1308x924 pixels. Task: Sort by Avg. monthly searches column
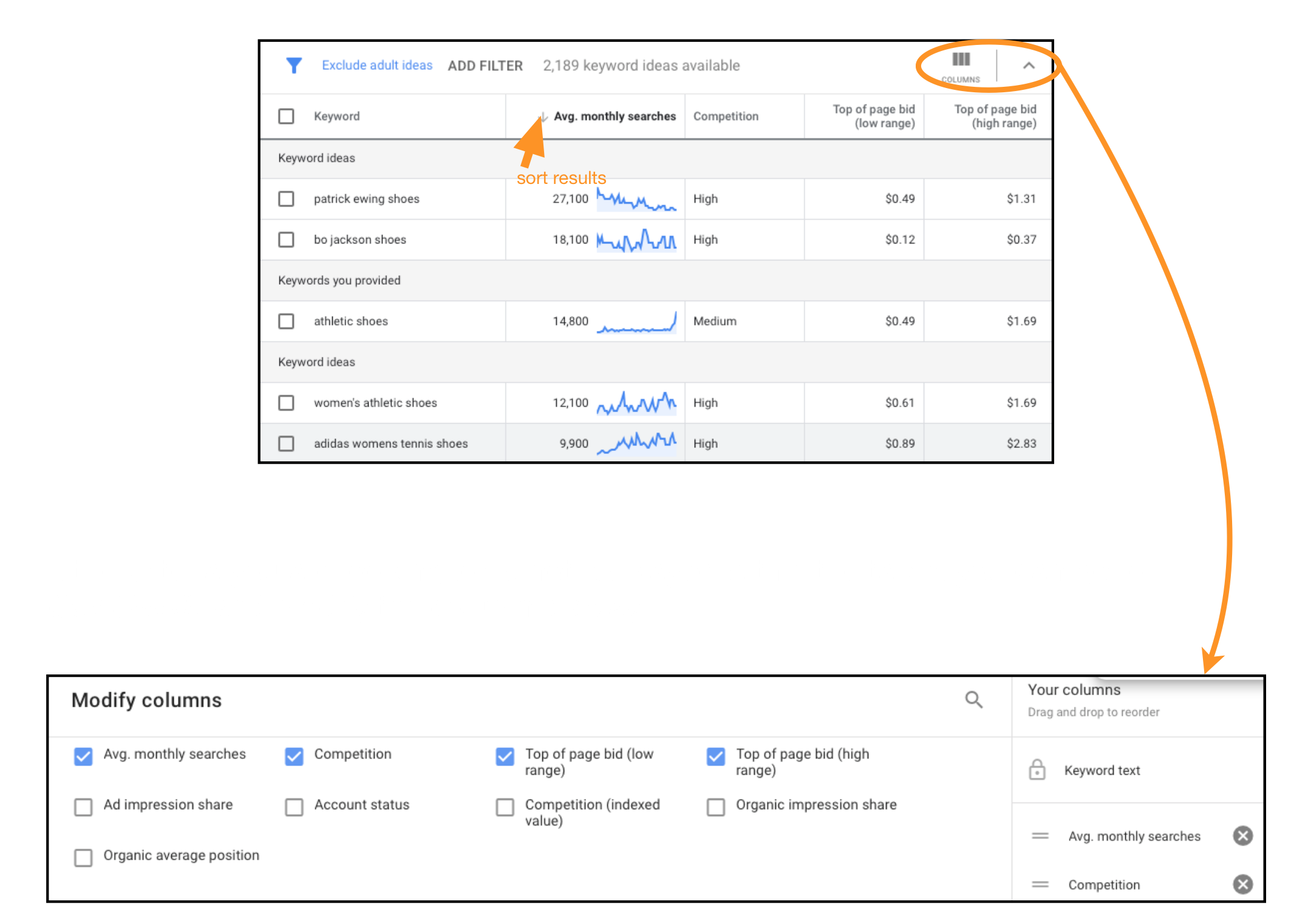coord(615,116)
